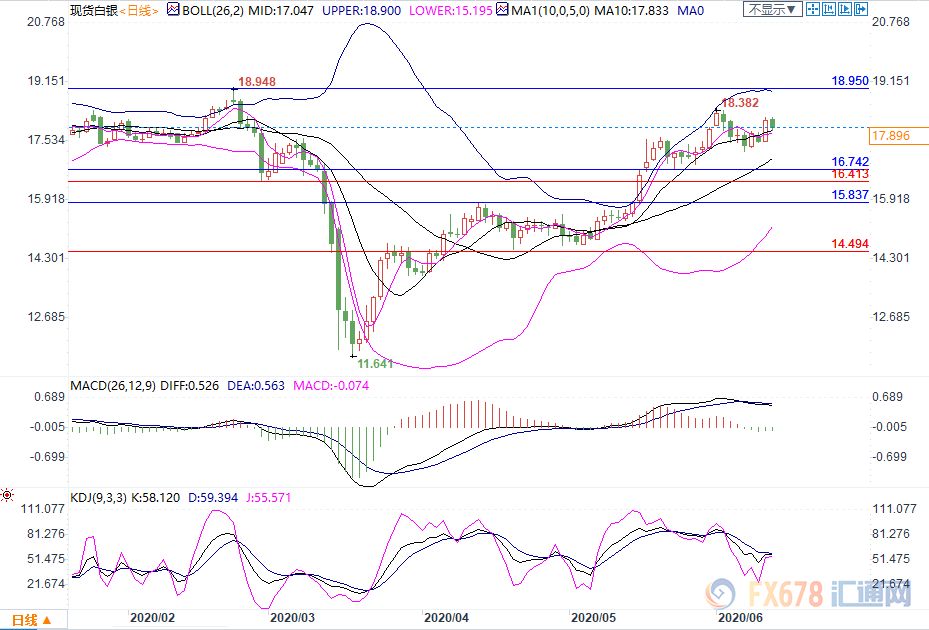Click the BOLL indicator chart icon
Screen dimensions: 929x630
(173, 9)
